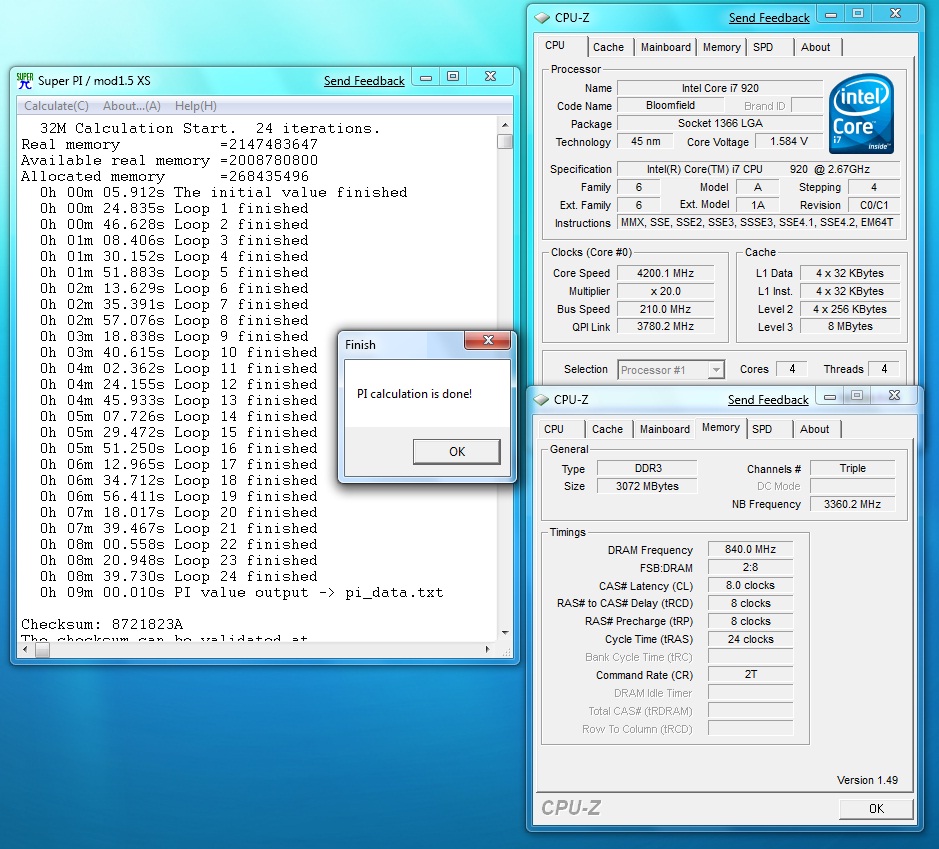Click the Version 1.49 label in CPU-Z
939x849 pixels.
coord(867,780)
